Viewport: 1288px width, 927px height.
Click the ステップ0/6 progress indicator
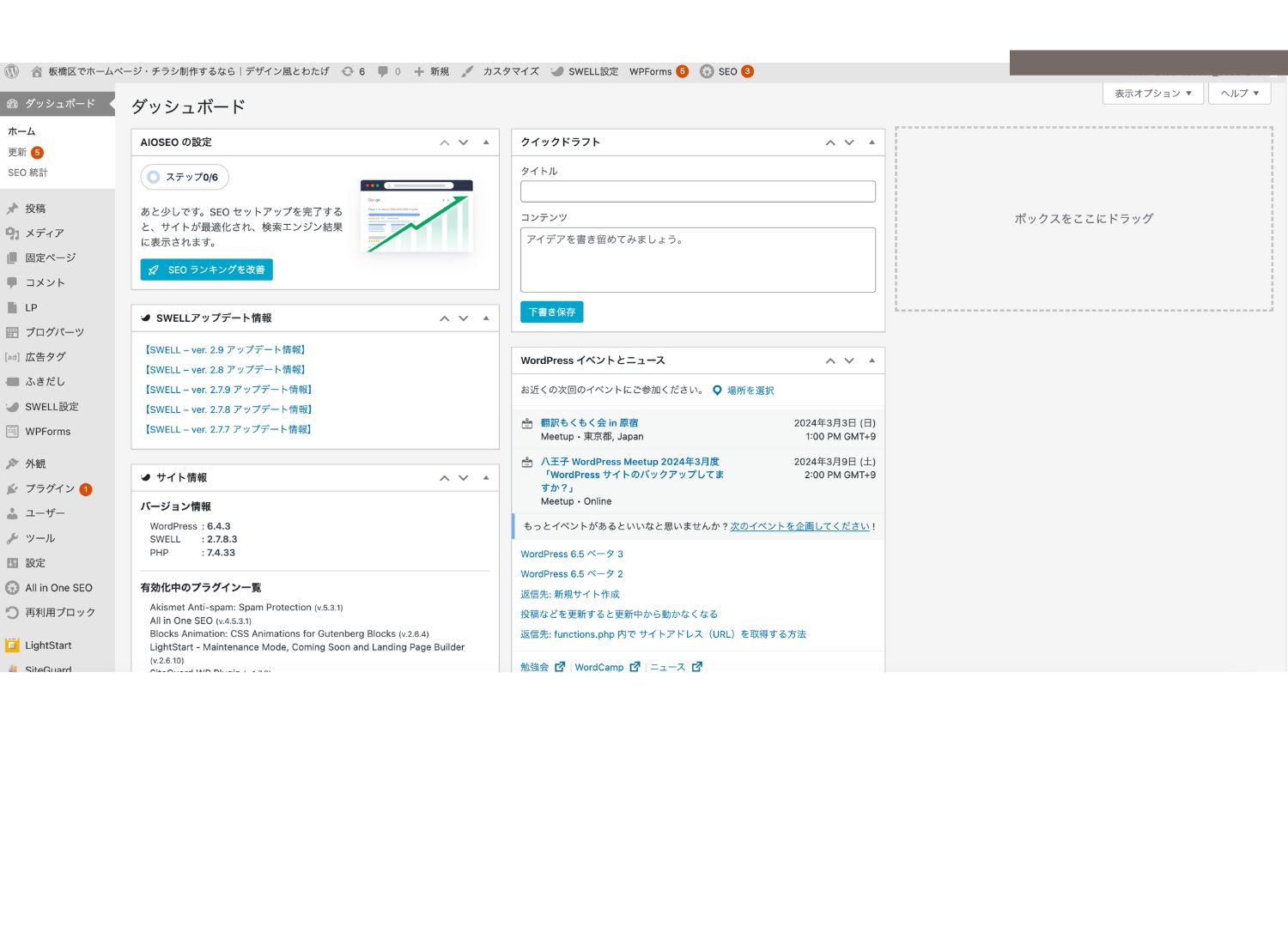point(185,178)
